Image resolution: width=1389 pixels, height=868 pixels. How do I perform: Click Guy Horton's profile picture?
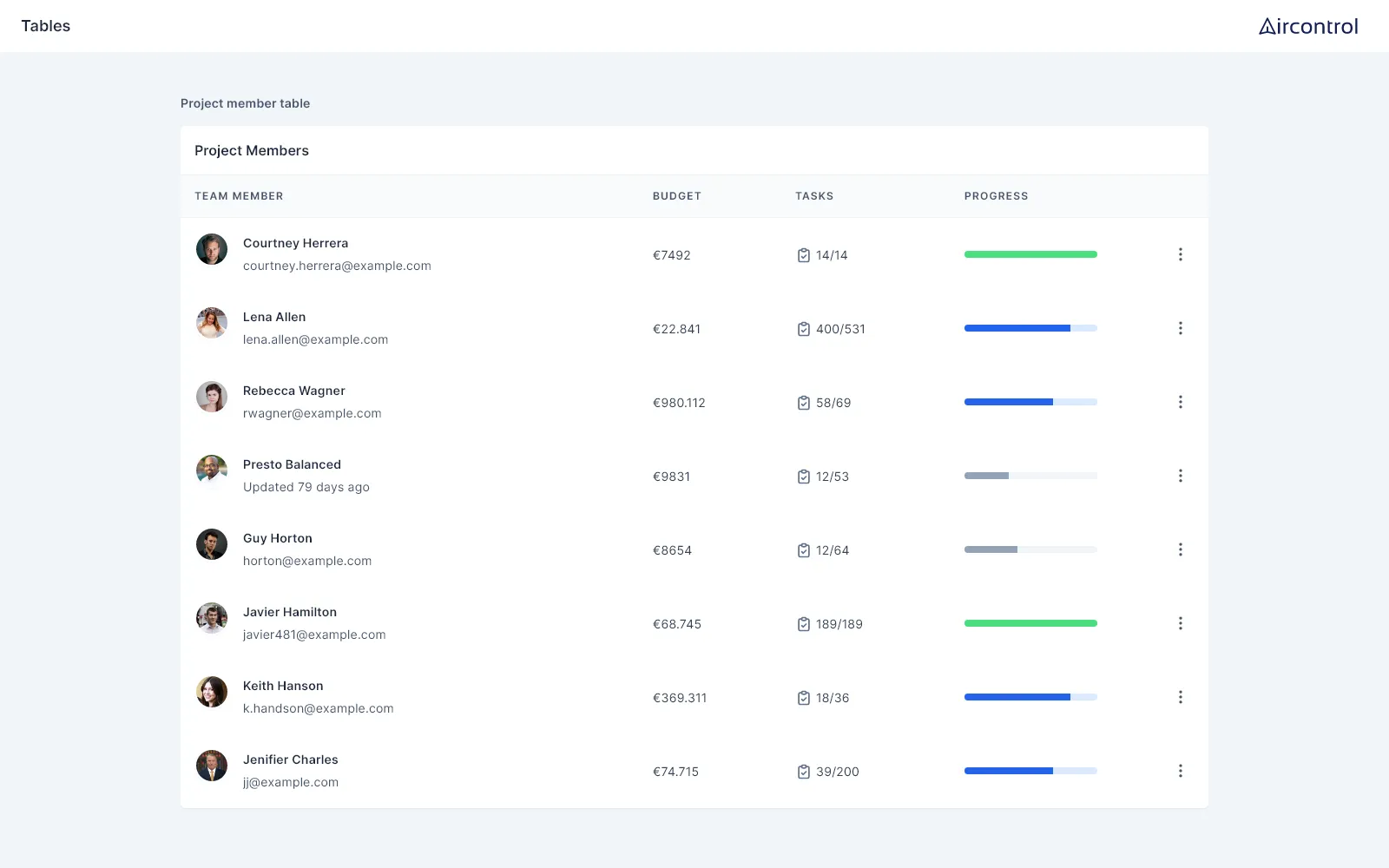click(212, 544)
